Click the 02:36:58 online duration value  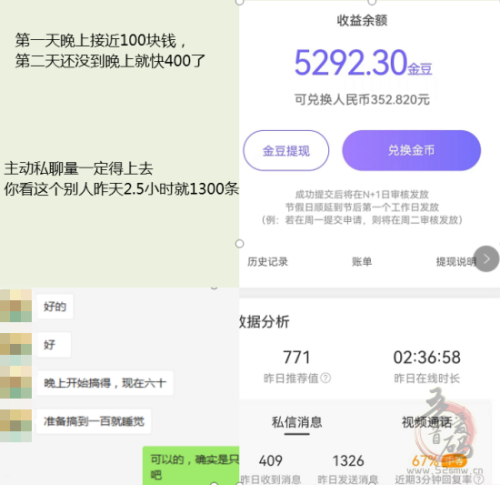coord(427,357)
